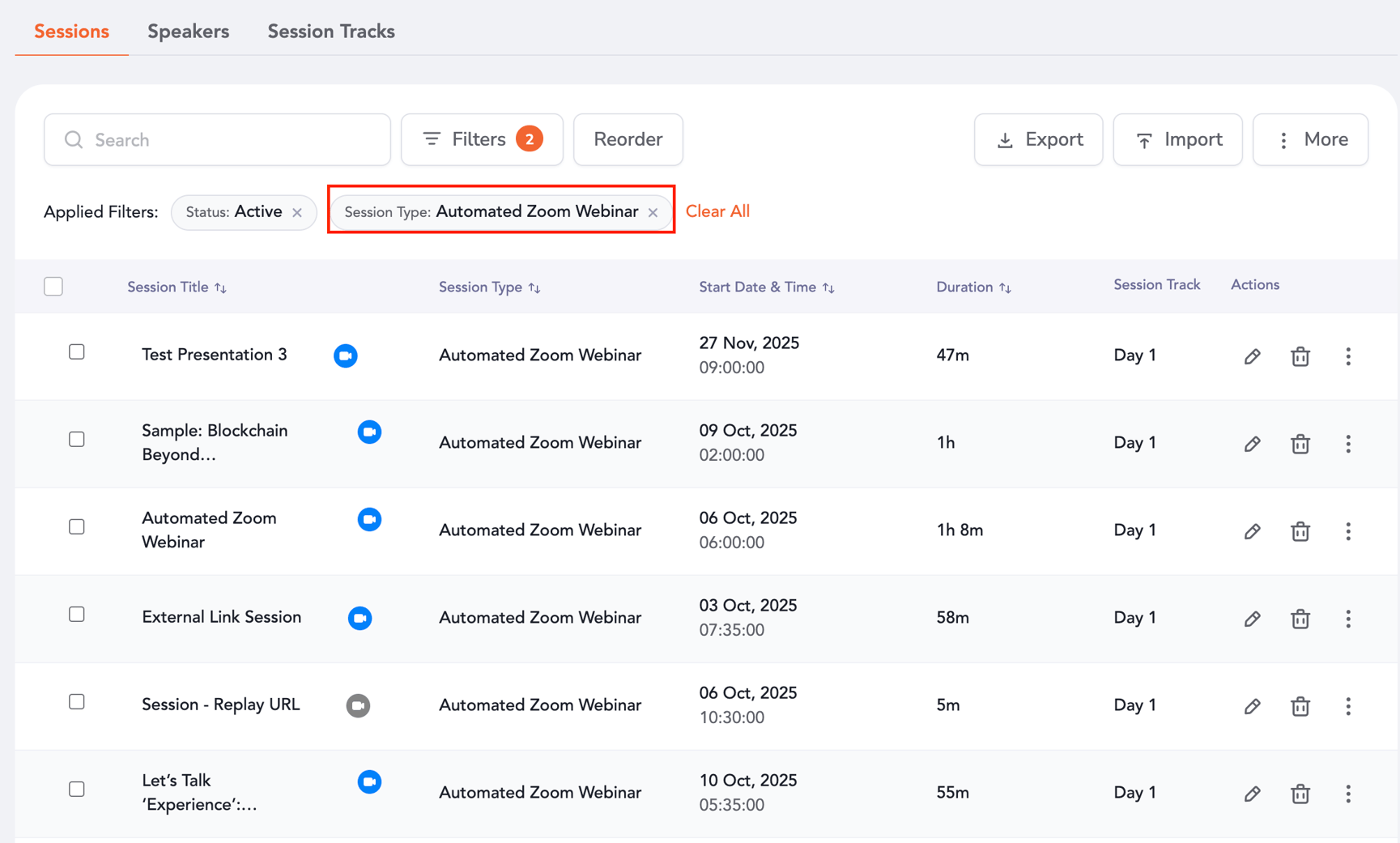Click the Zoom camera icon for Automated Zoom Webinar
The width and height of the screenshot is (1400, 843).
click(x=370, y=519)
